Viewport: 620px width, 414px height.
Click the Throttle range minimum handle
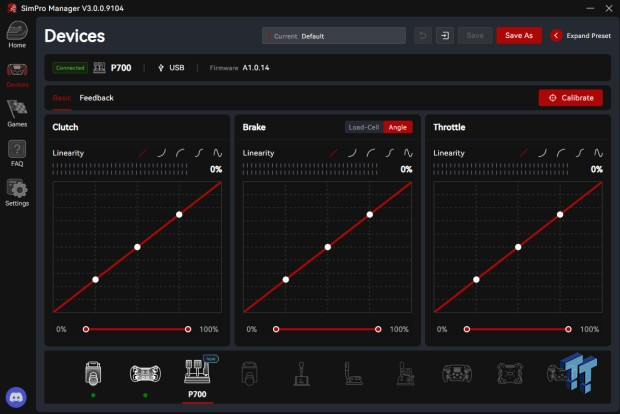[x=467, y=329]
